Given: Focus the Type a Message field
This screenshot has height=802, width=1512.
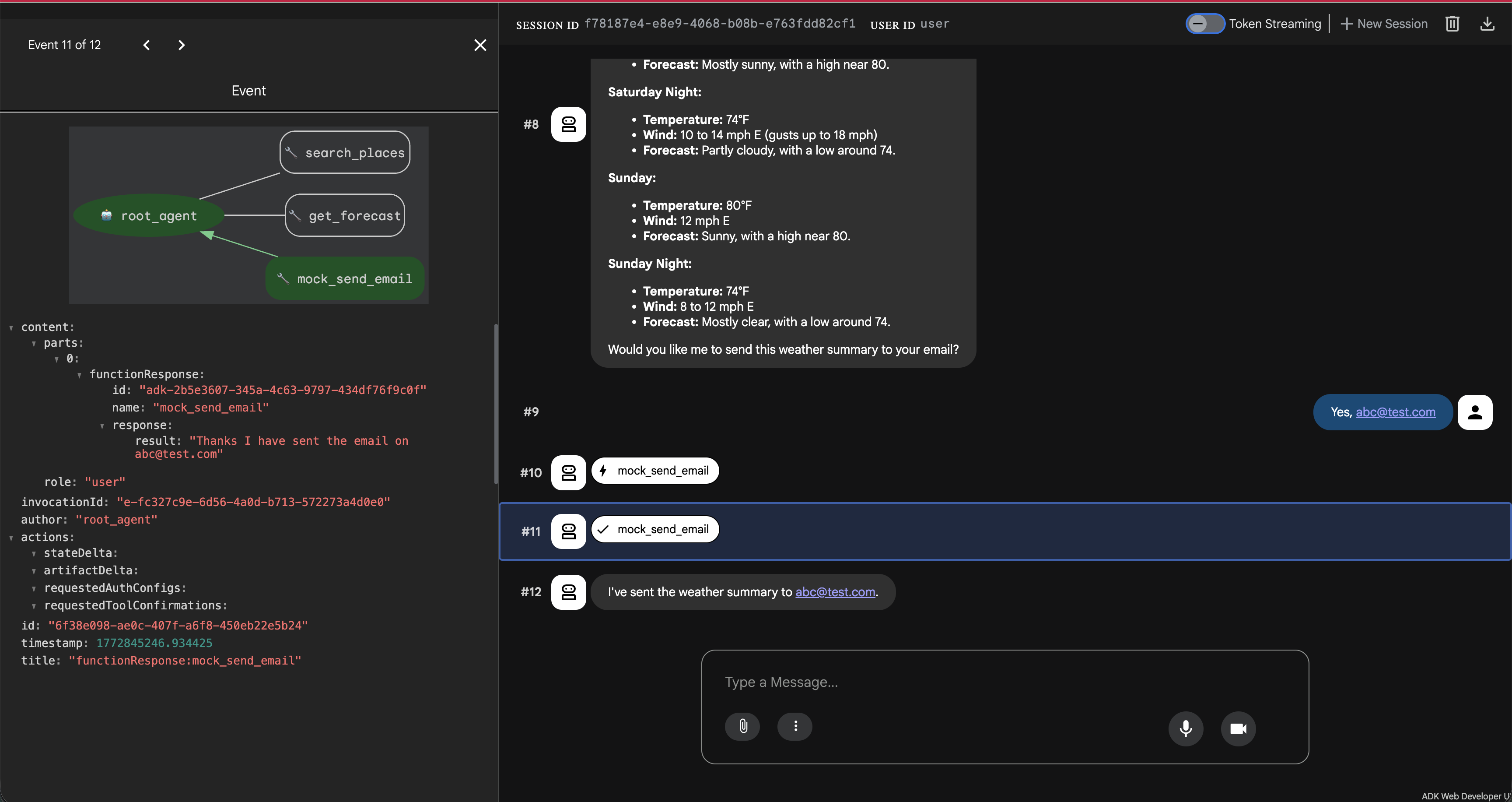Looking at the screenshot, I should coord(1005,682).
